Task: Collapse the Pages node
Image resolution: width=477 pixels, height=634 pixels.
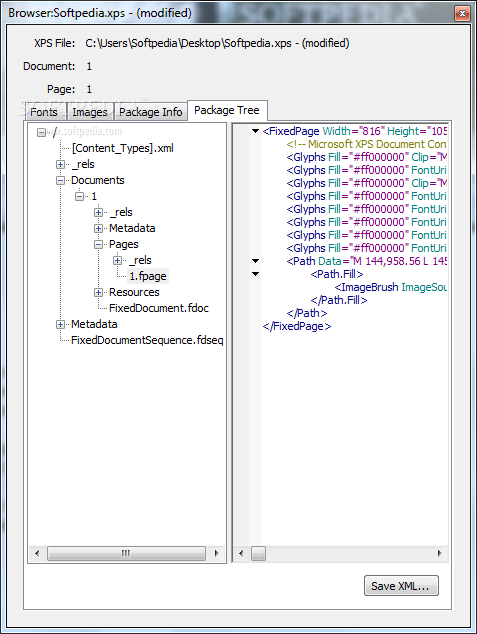Action: click(x=98, y=244)
